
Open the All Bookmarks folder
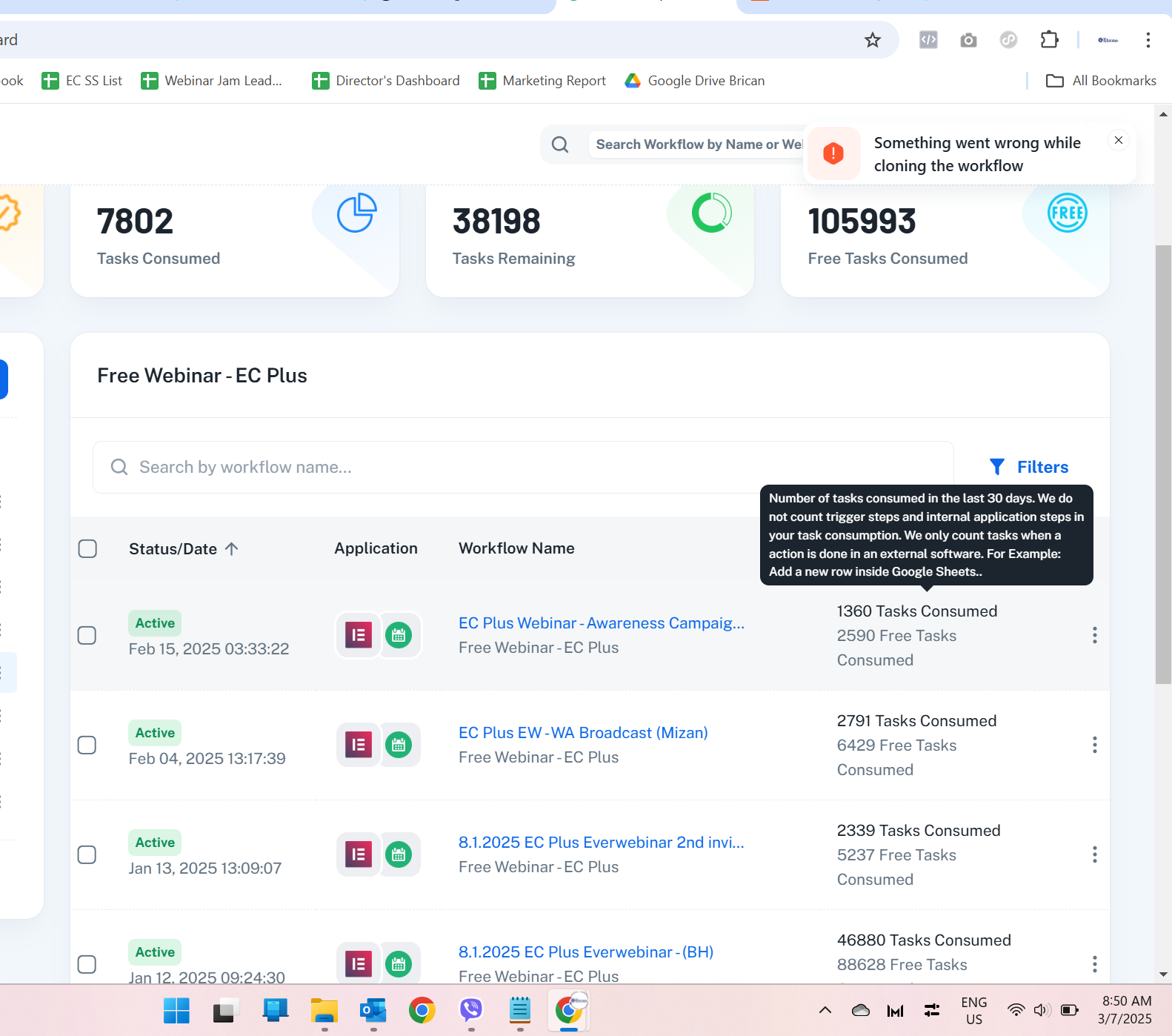(x=1101, y=81)
